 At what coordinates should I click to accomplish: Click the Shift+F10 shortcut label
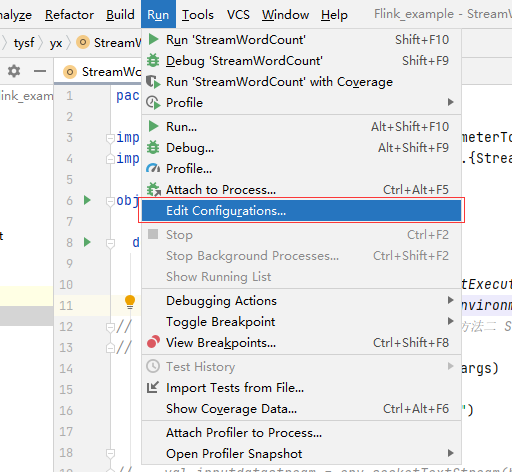[422, 40]
